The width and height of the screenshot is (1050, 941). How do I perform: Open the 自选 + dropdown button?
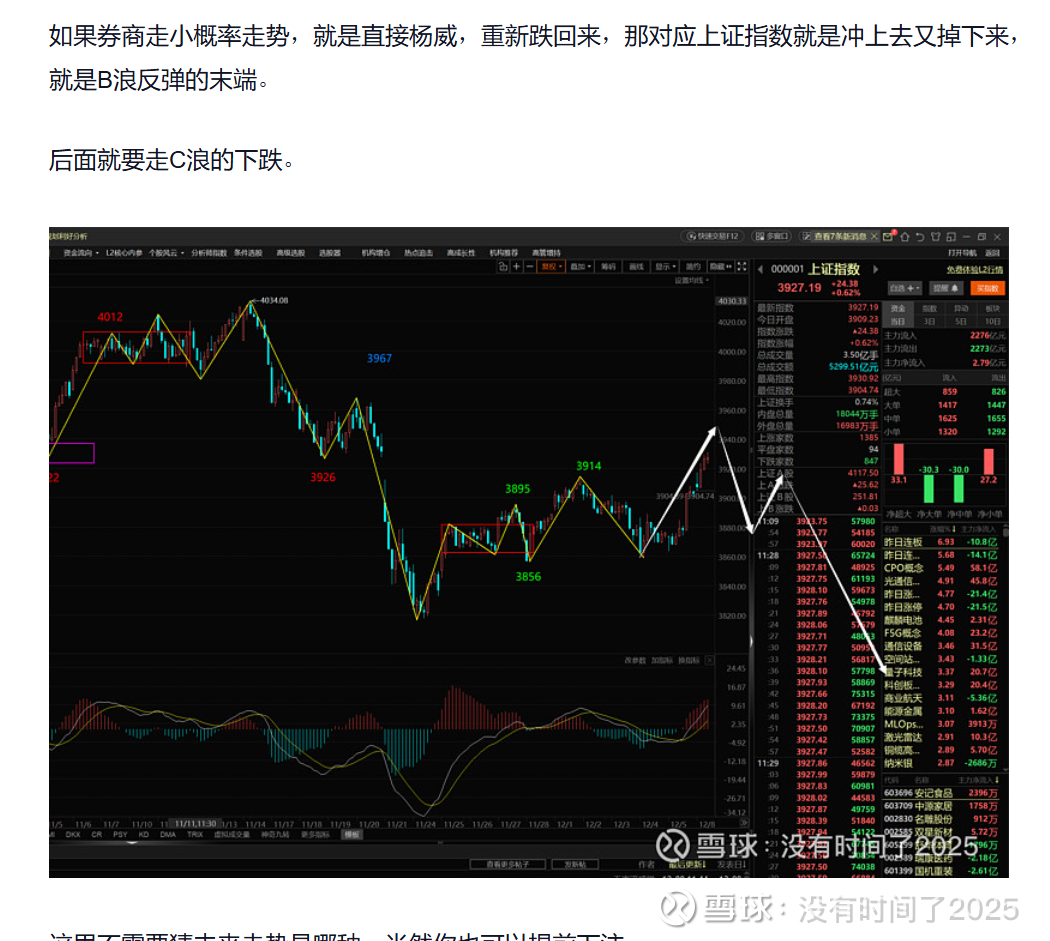tap(905, 288)
